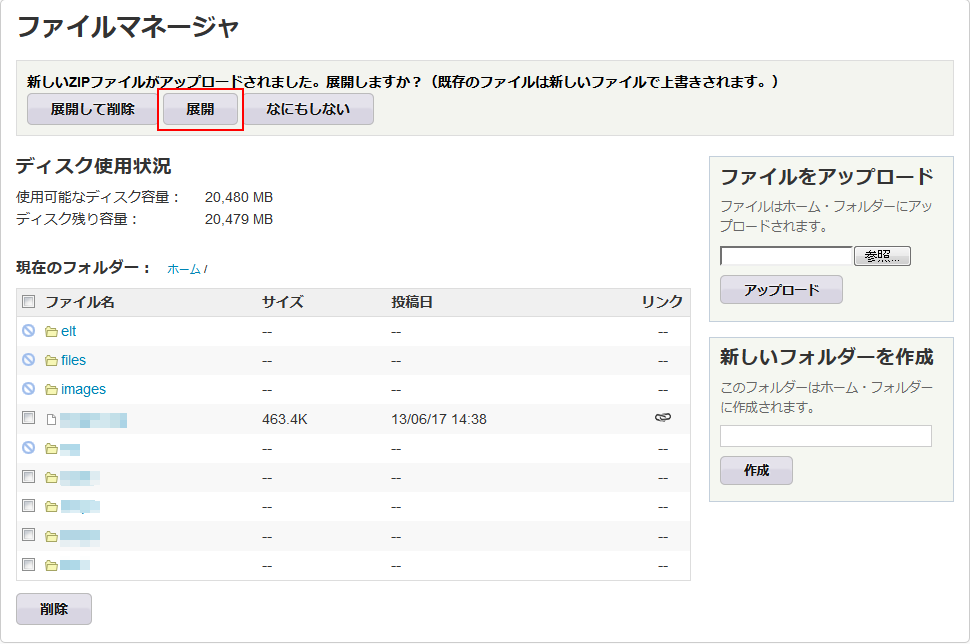This screenshot has height=644, width=970.
Task: Open the images folder
Action: 83,389
